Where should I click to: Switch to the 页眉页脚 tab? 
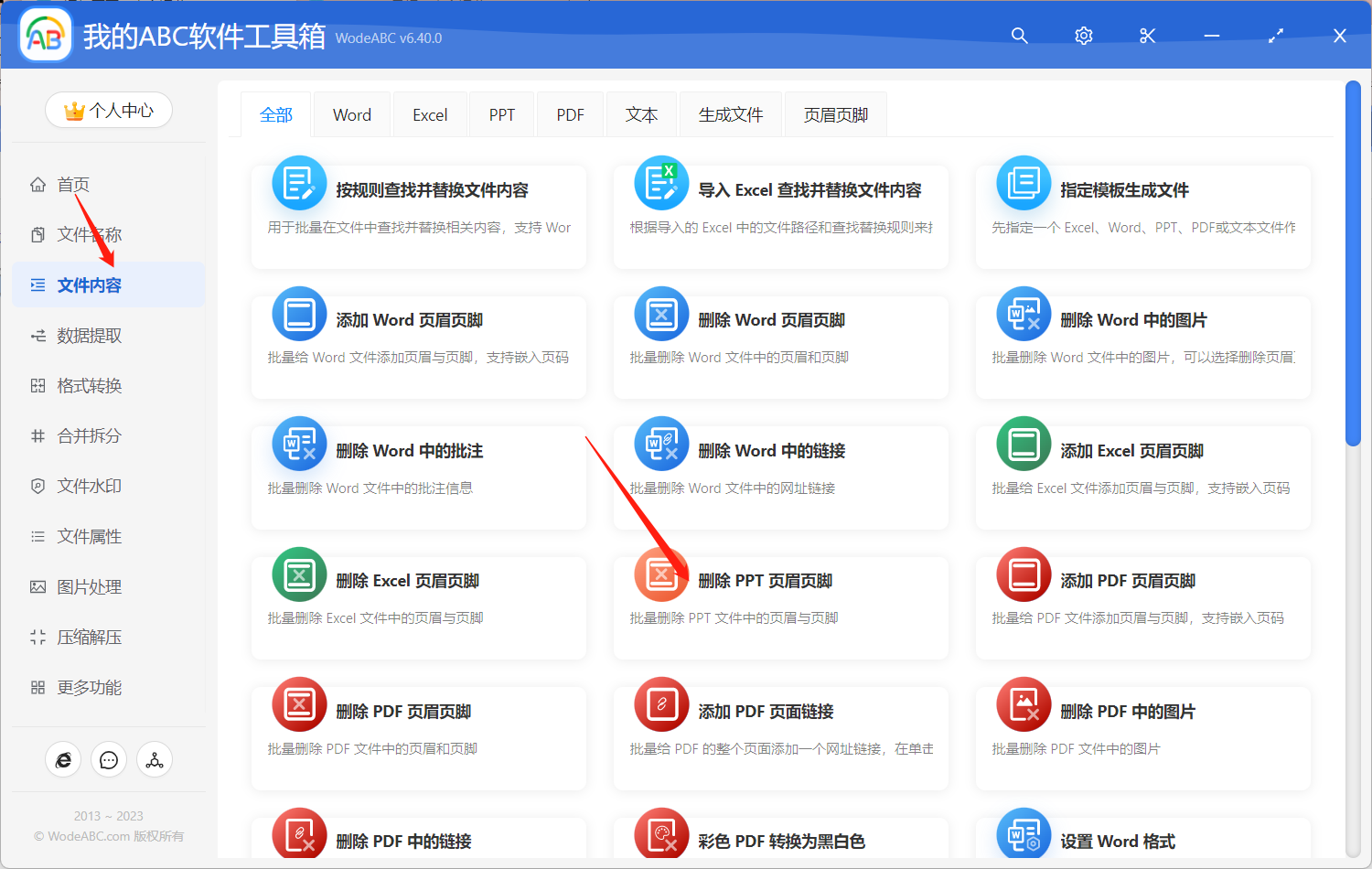[x=835, y=113]
